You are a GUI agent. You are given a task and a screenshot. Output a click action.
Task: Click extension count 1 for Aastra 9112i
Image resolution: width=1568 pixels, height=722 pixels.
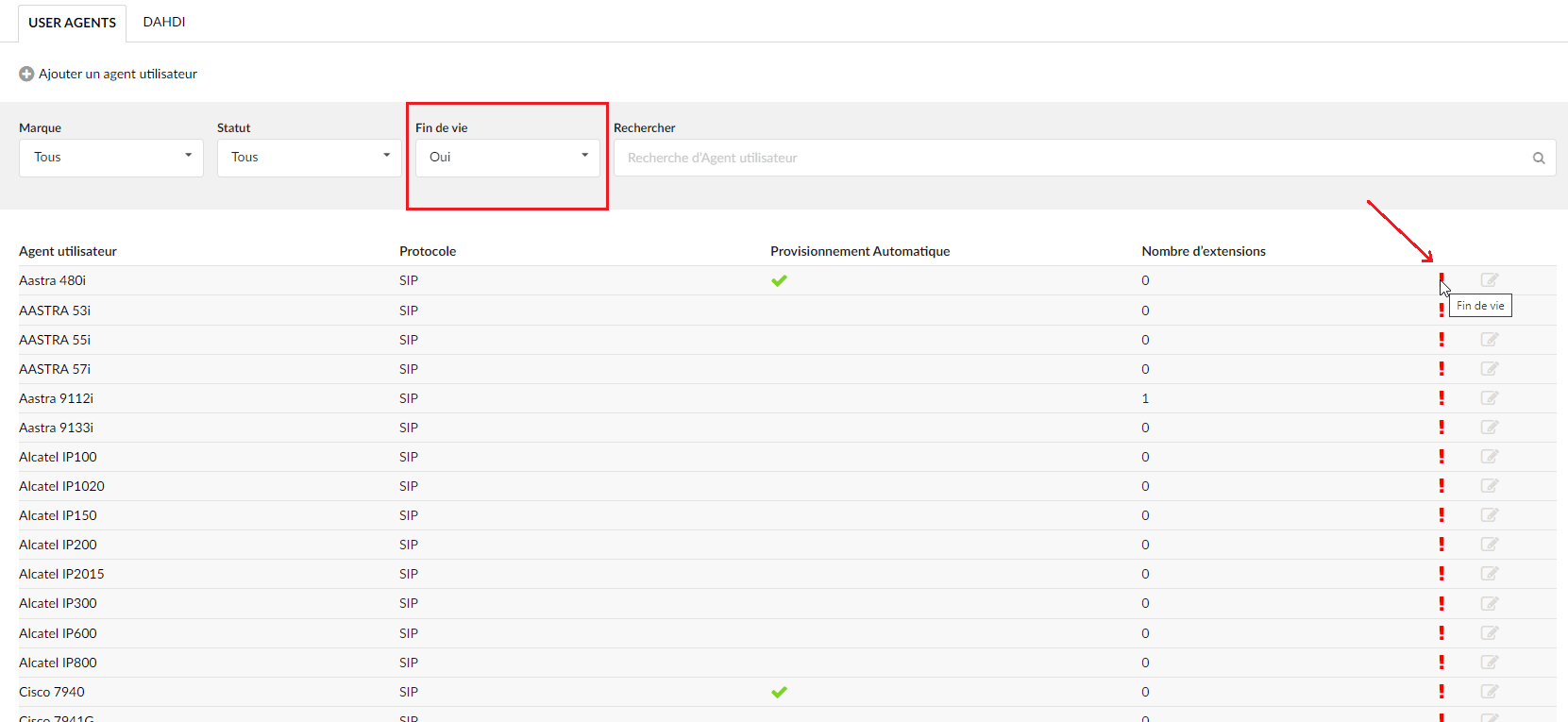click(x=1145, y=398)
